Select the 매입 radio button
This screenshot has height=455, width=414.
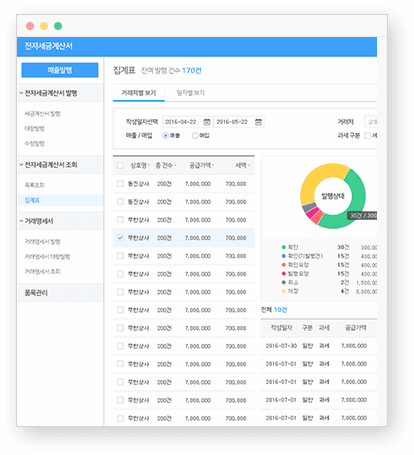[195, 136]
